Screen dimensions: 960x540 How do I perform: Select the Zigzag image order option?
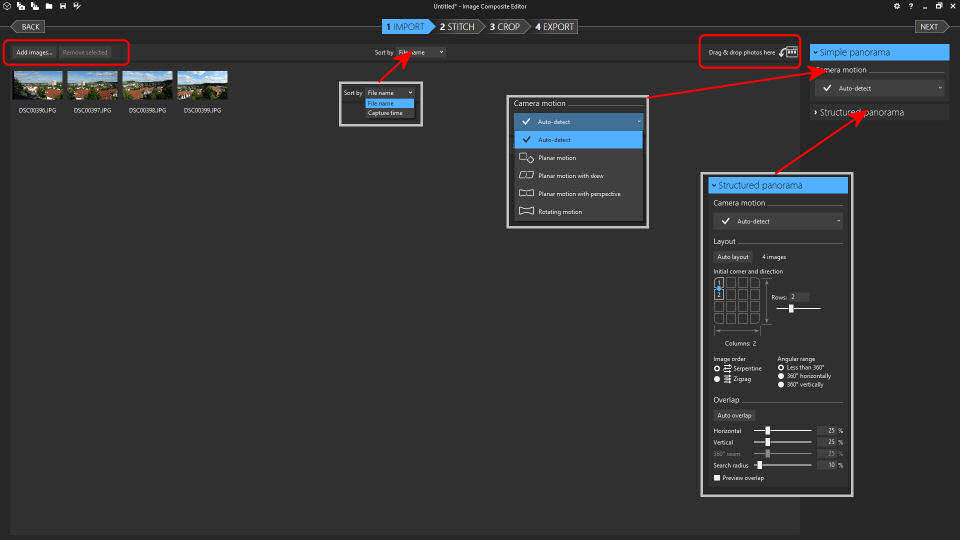717,379
